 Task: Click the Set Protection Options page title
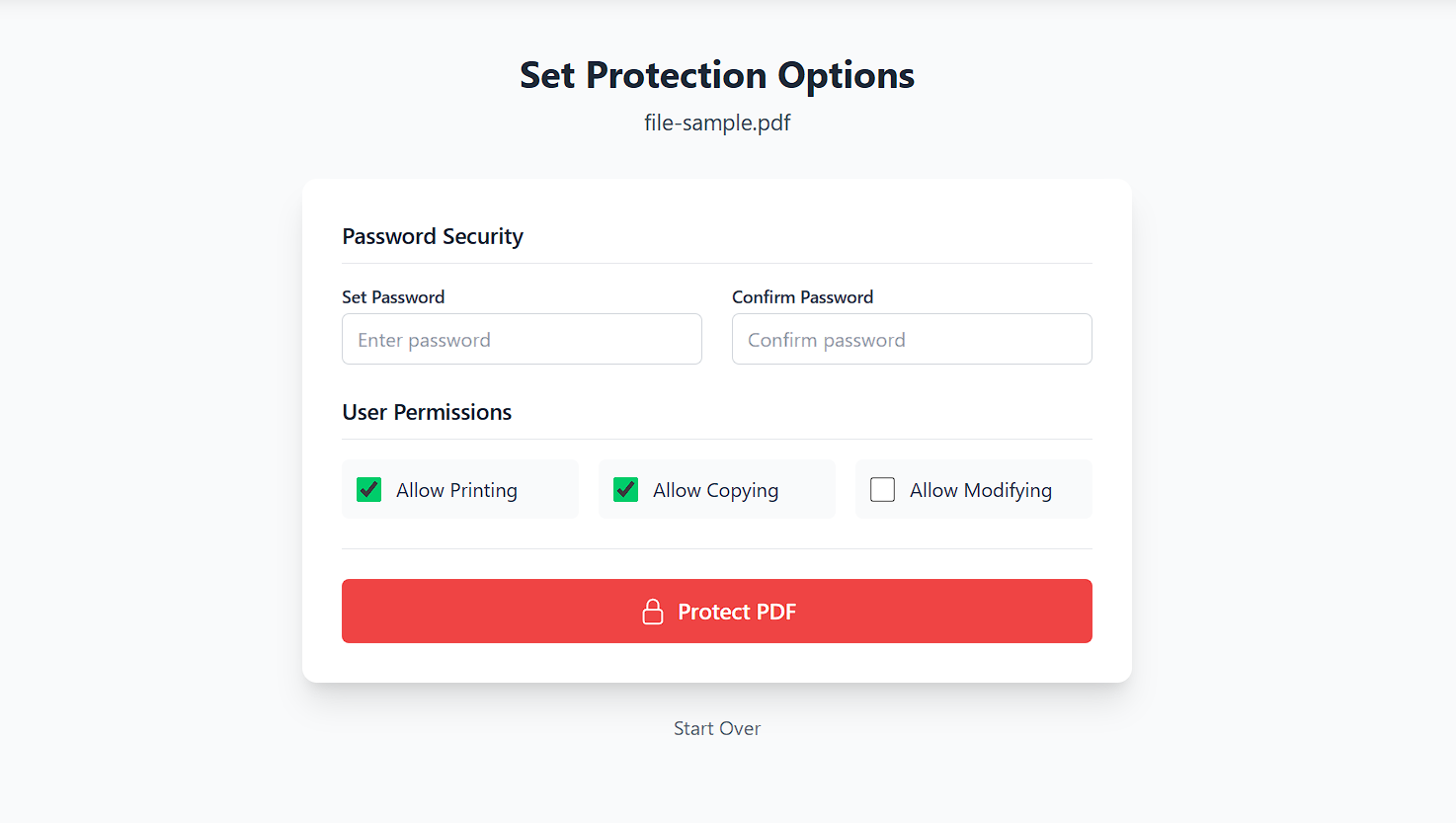(x=717, y=76)
